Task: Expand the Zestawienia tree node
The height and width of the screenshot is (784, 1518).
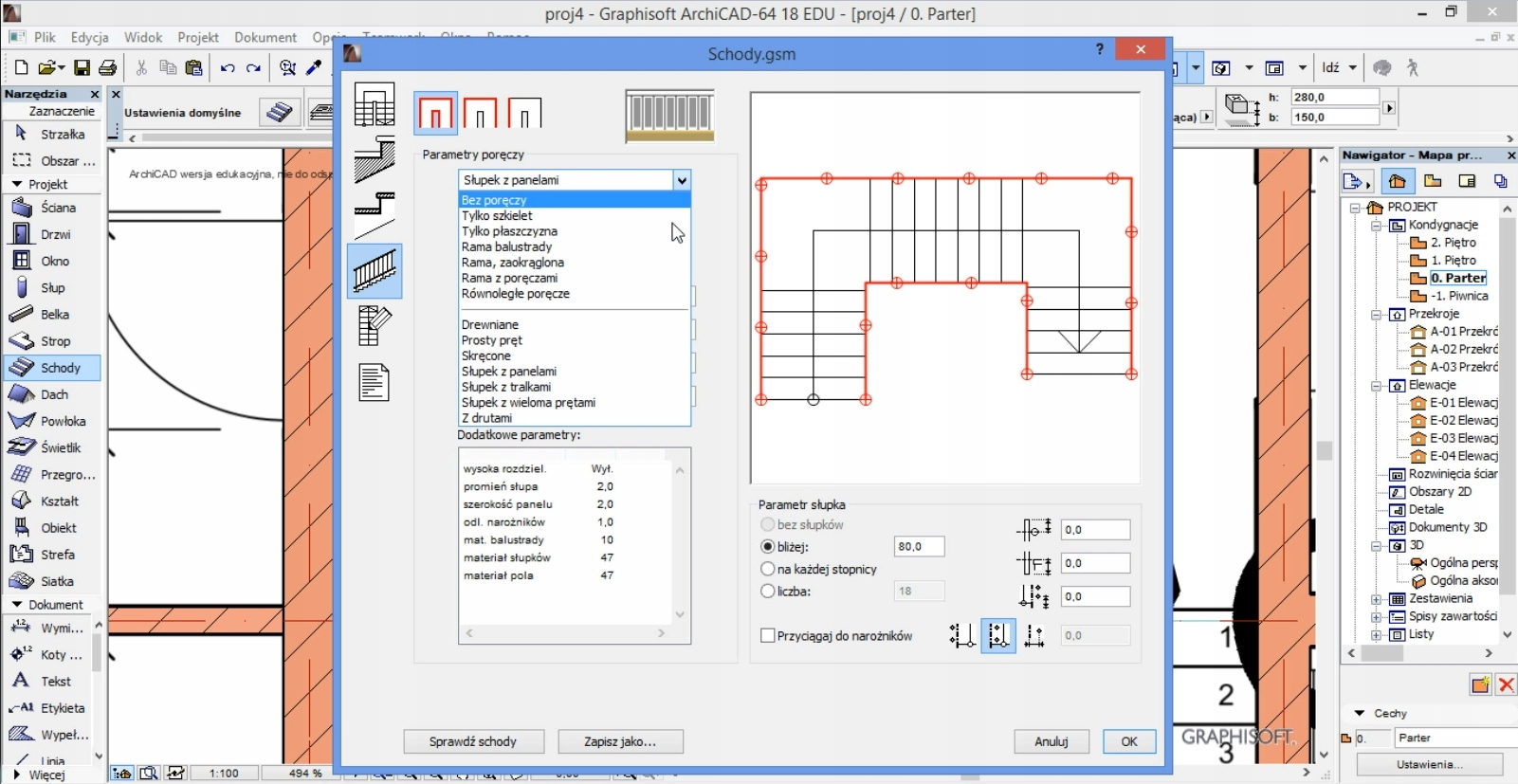Action: click(x=1376, y=599)
